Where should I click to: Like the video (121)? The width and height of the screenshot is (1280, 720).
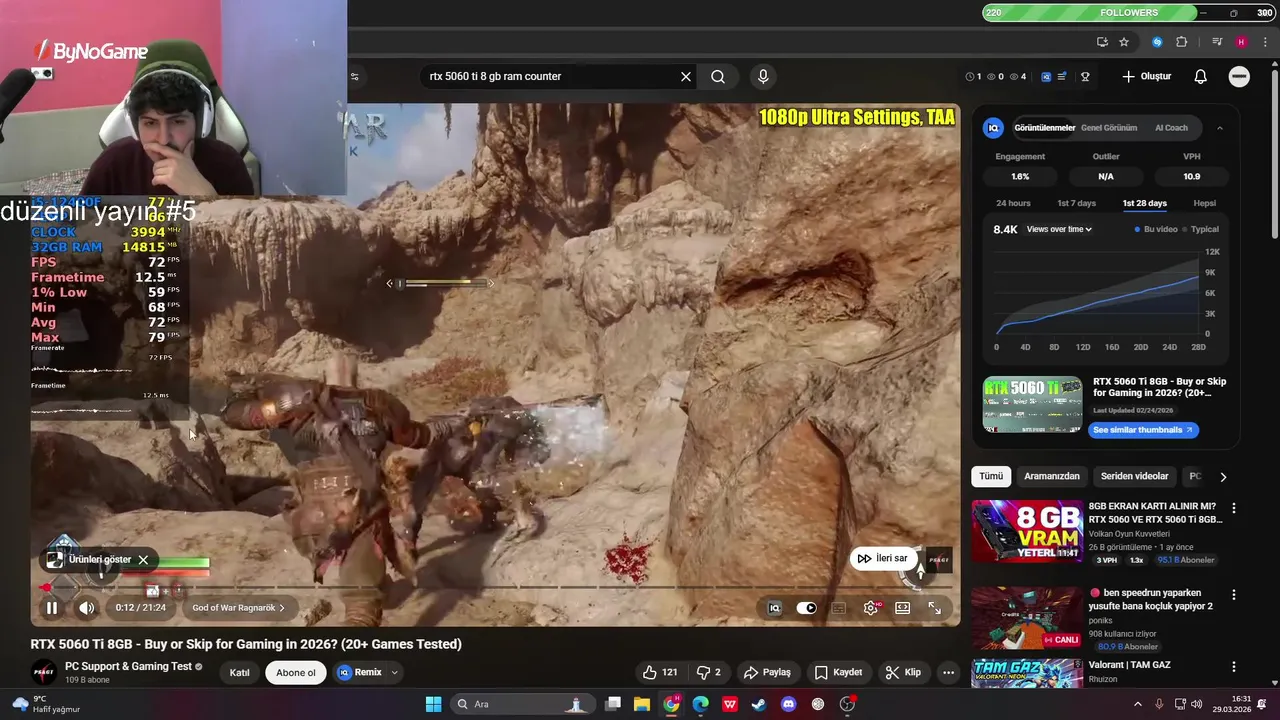pyautogui.click(x=660, y=672)
